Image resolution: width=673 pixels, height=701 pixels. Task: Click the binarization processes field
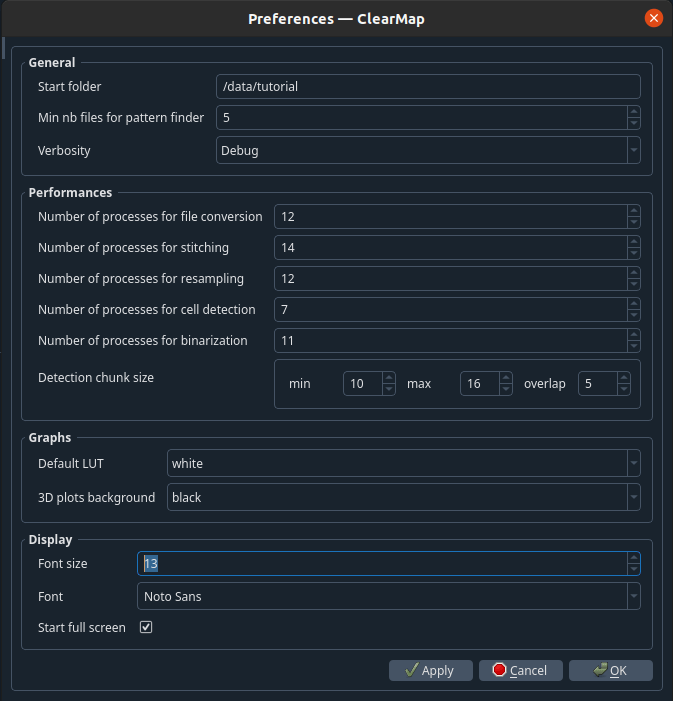451,341
